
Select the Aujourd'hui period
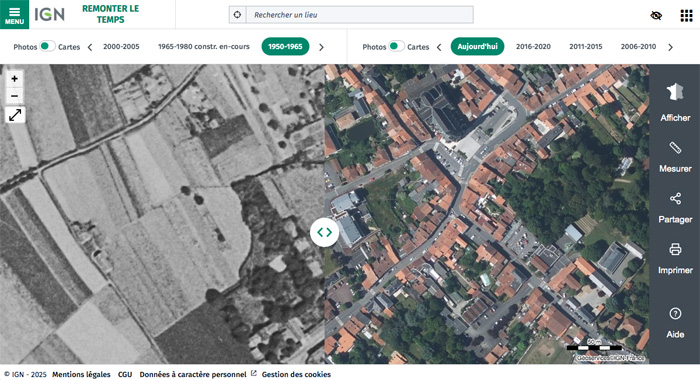[x=477, y=46]
